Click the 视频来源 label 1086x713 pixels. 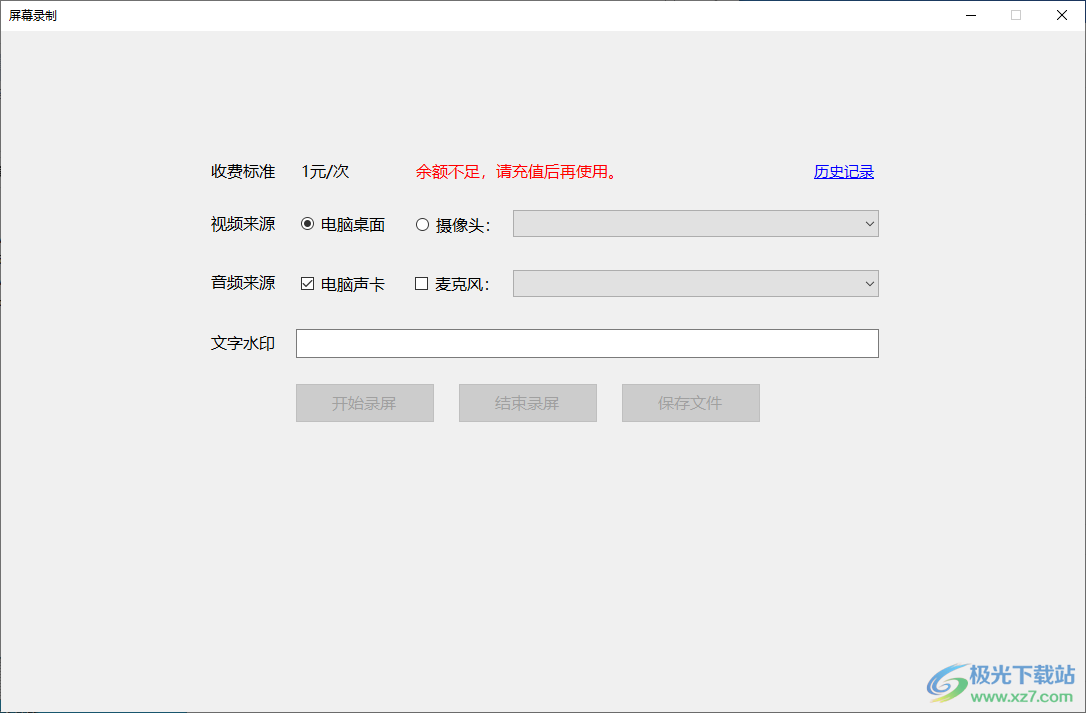(243, 224)
